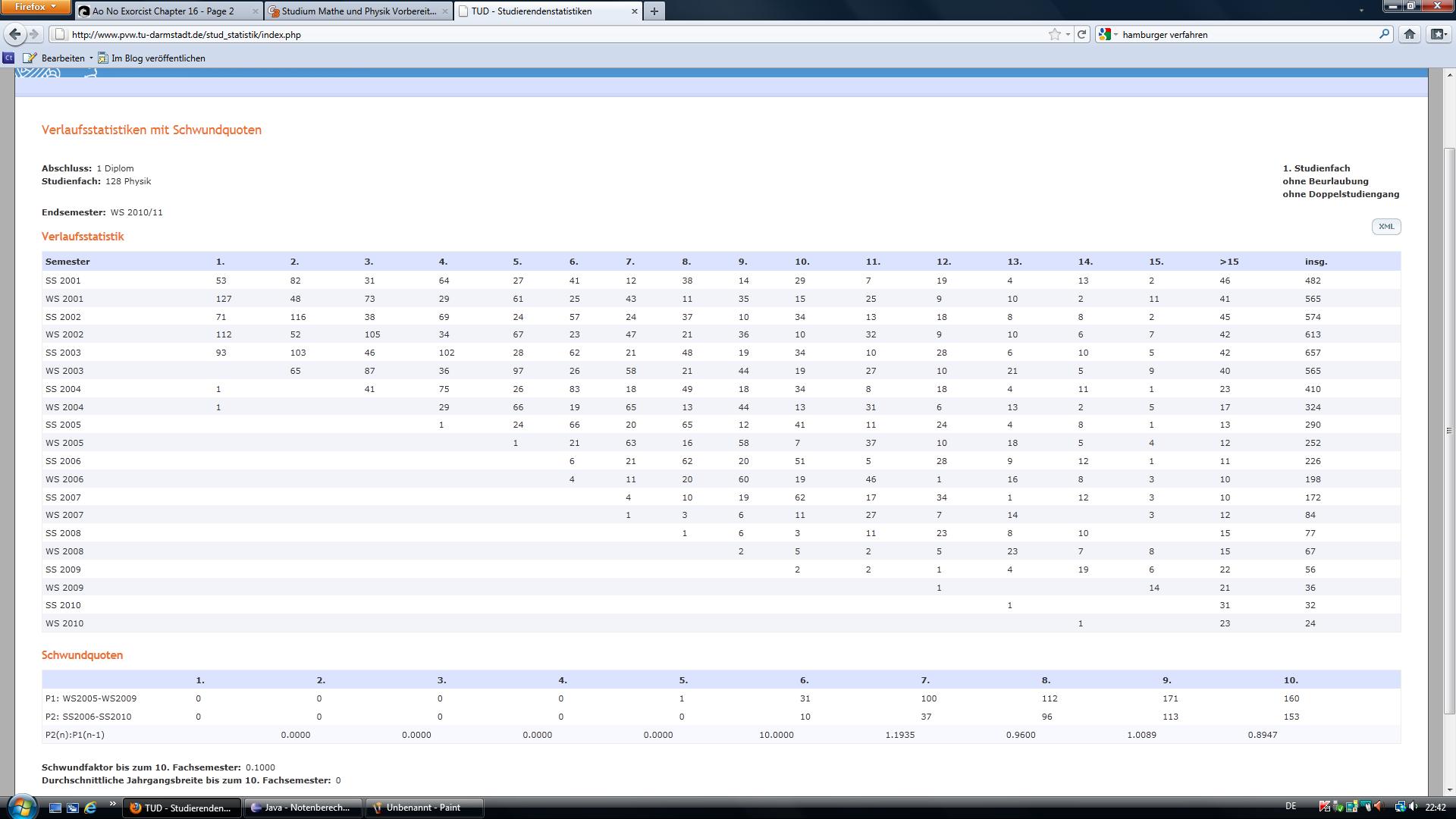Screen dimensions: 1456x819
Task: Open Windows Sidebar tray icon
Action: (1351, 807)
